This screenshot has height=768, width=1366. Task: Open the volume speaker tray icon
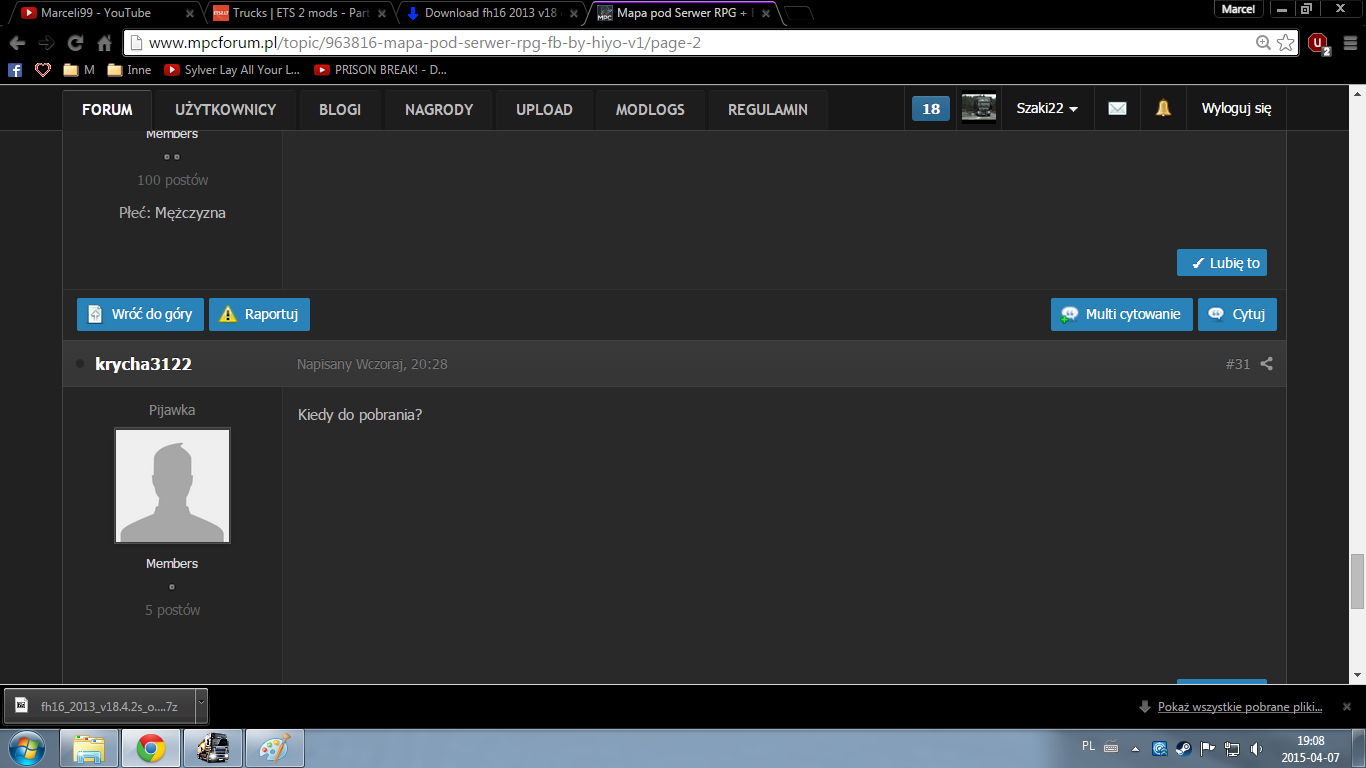coord(1256,748)
